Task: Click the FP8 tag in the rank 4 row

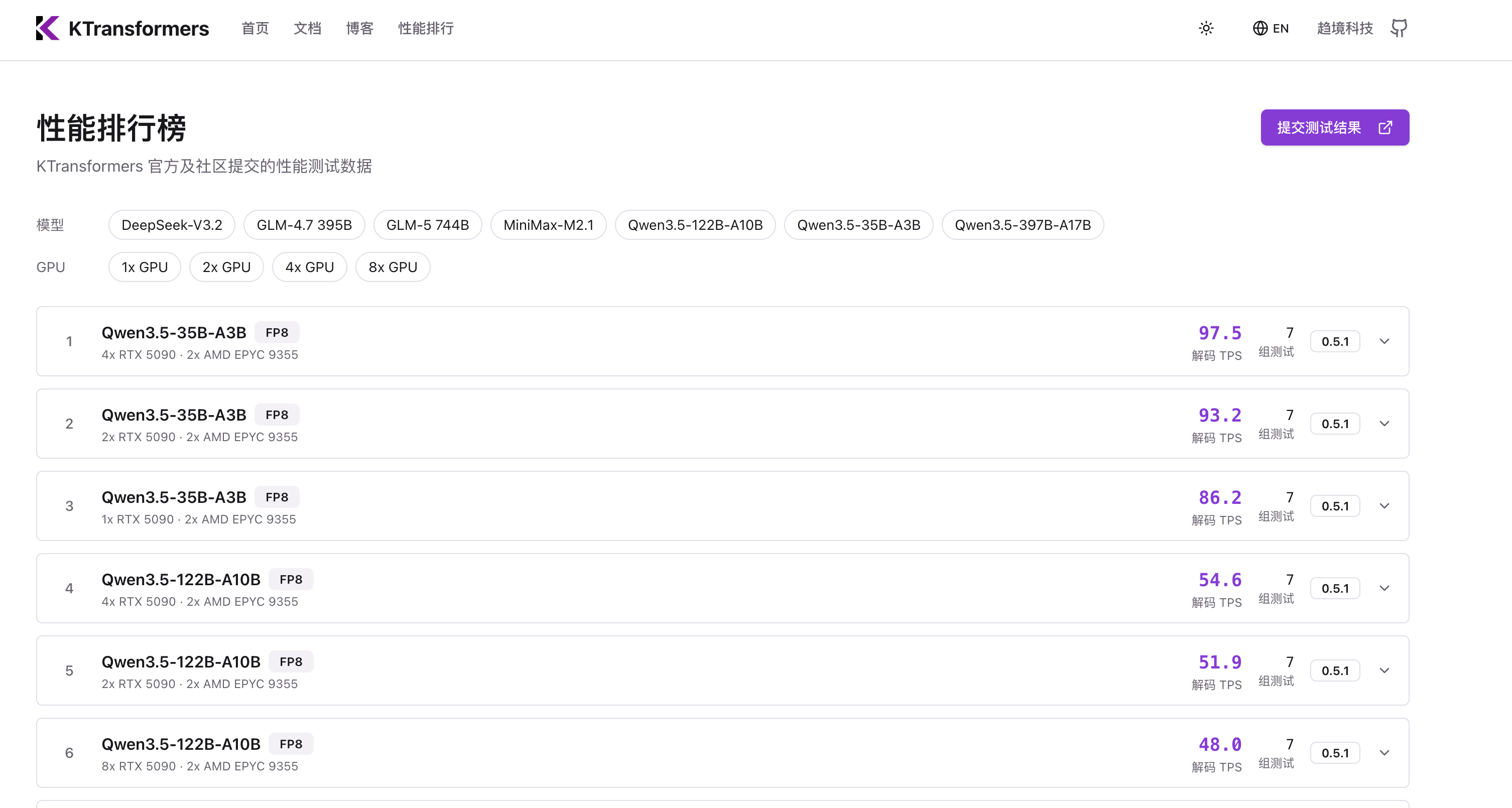Action: coord(291,579)
